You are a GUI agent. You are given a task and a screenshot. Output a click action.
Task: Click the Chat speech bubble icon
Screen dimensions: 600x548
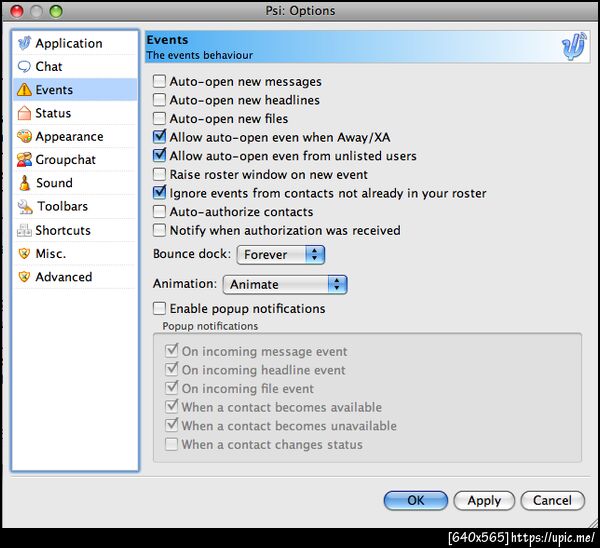pos(24,67)
